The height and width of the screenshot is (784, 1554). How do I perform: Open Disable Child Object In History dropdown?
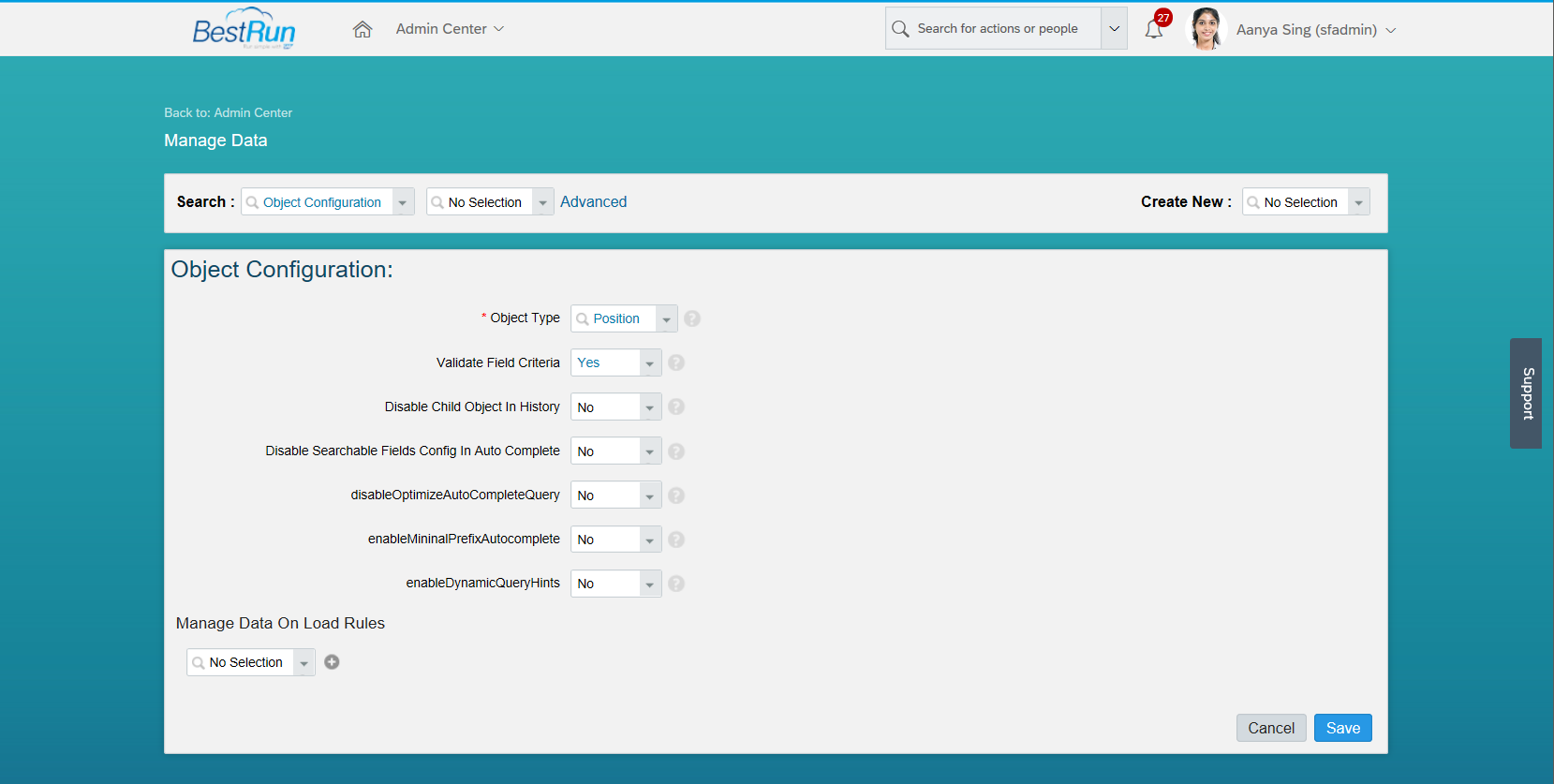pos(650,407)
